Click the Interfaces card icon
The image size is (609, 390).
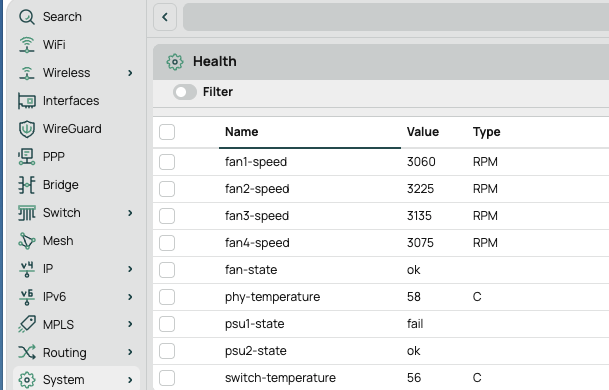pyautogui.click(x=27, y=101)
